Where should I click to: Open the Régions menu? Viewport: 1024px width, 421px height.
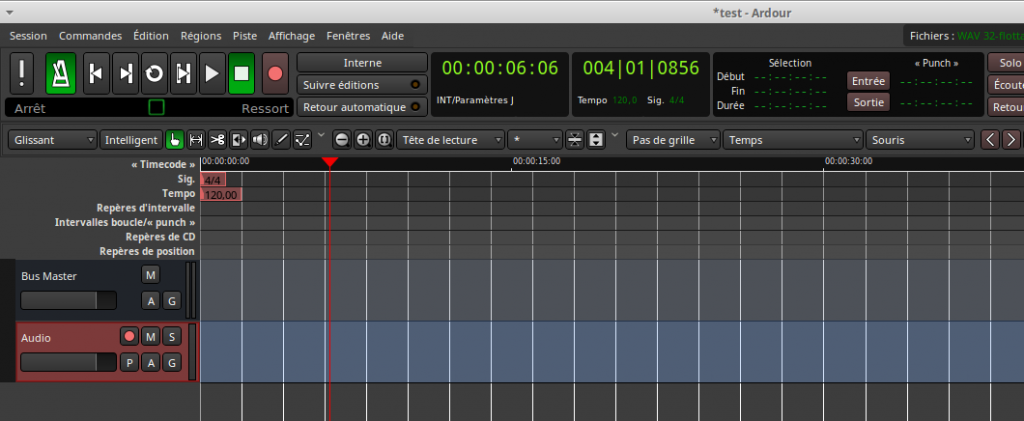(201, 35)
